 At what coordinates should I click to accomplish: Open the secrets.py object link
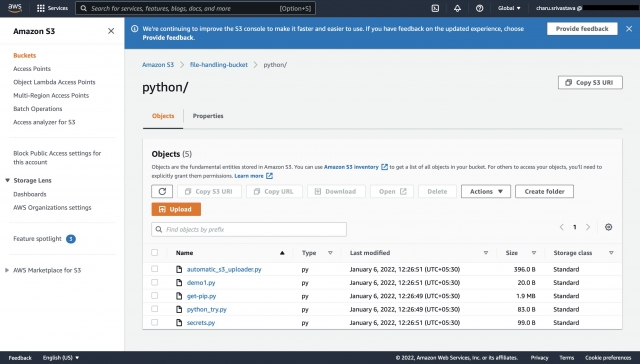pos(200,322)
